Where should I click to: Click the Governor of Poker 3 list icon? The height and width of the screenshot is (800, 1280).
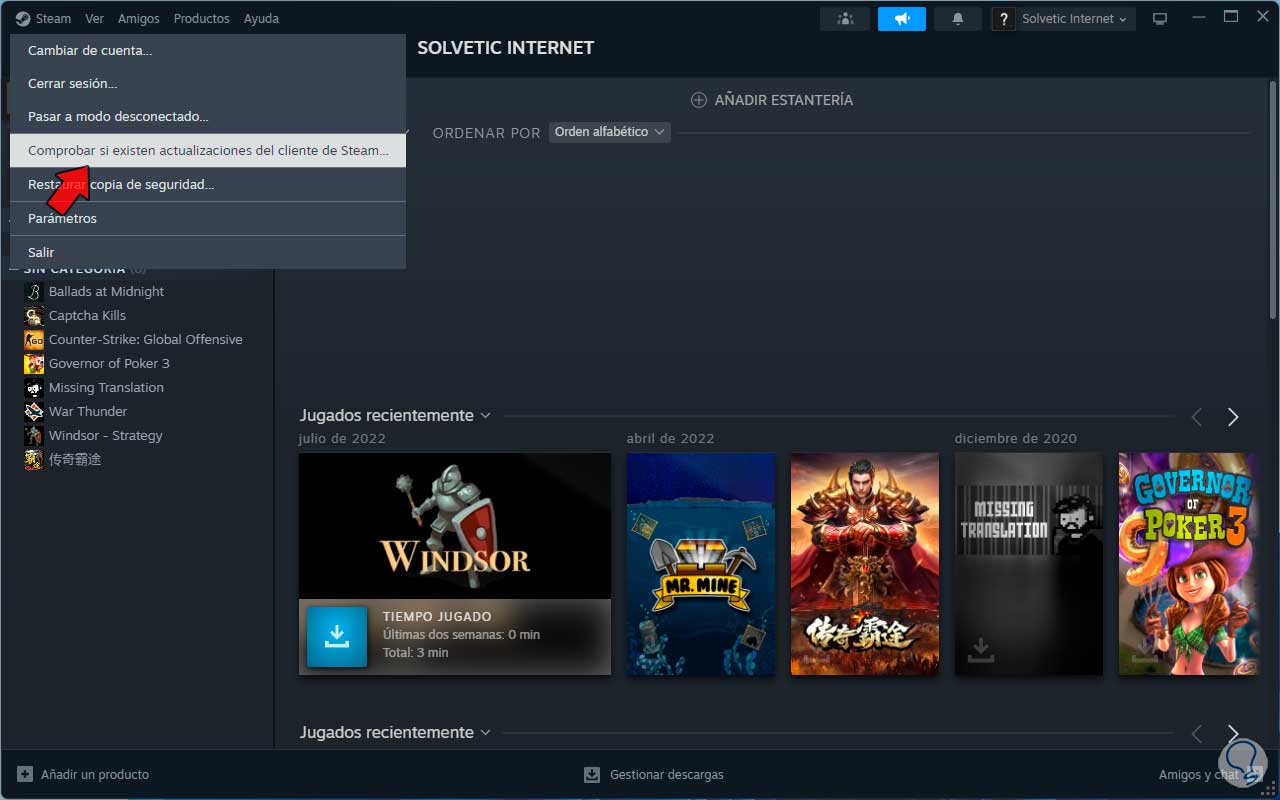(34, 364)
